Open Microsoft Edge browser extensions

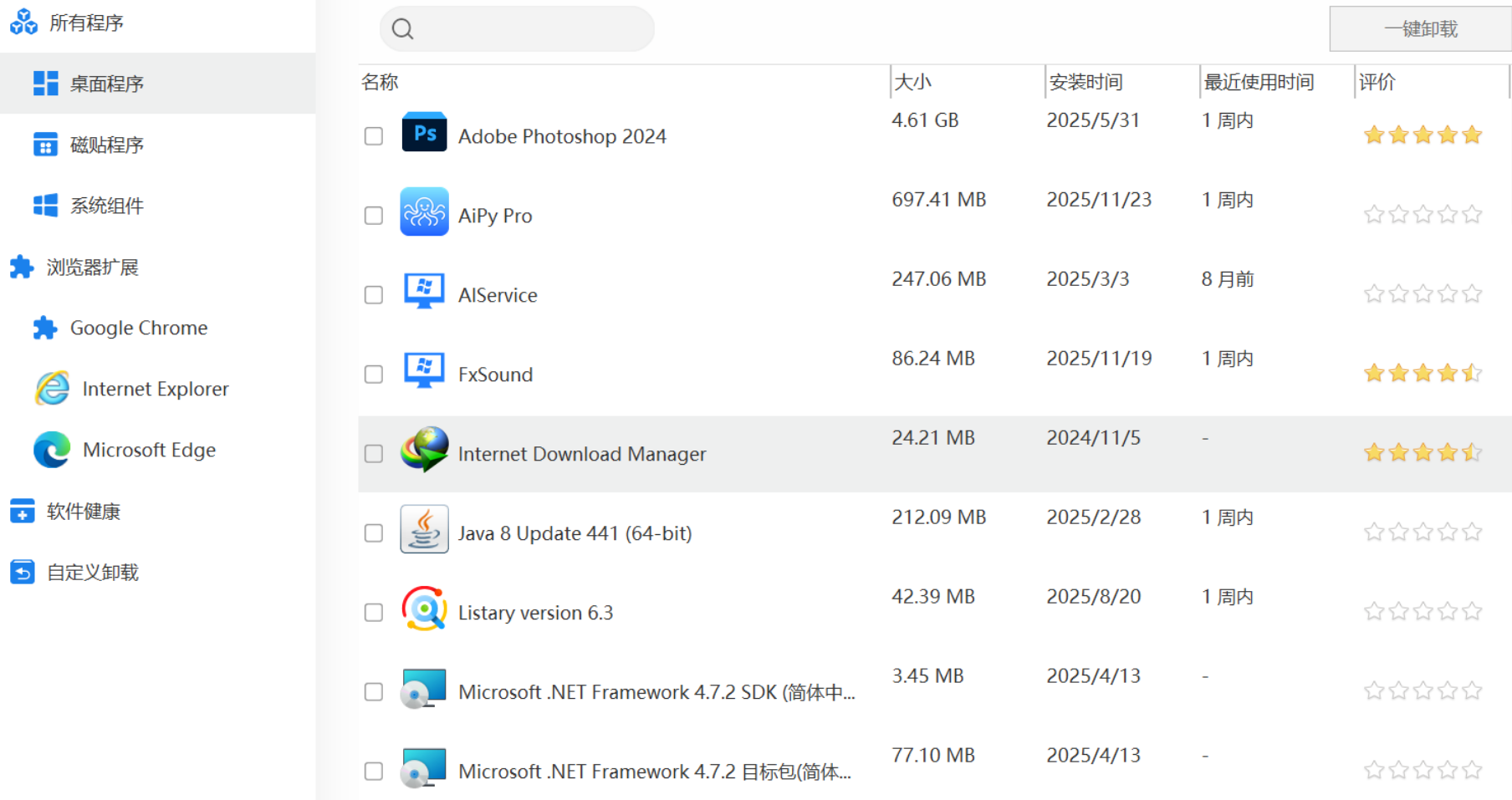point(149,451)
